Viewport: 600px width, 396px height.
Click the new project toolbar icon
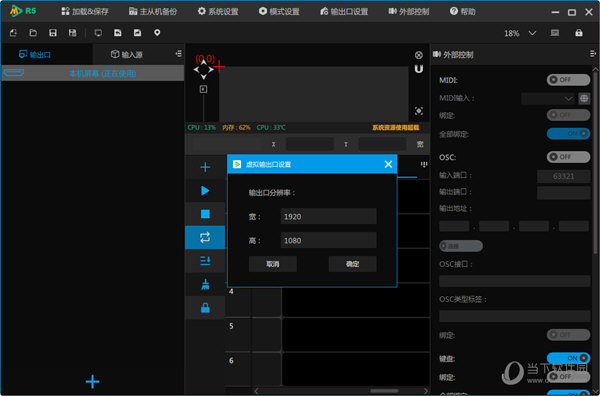coord(13,33)
